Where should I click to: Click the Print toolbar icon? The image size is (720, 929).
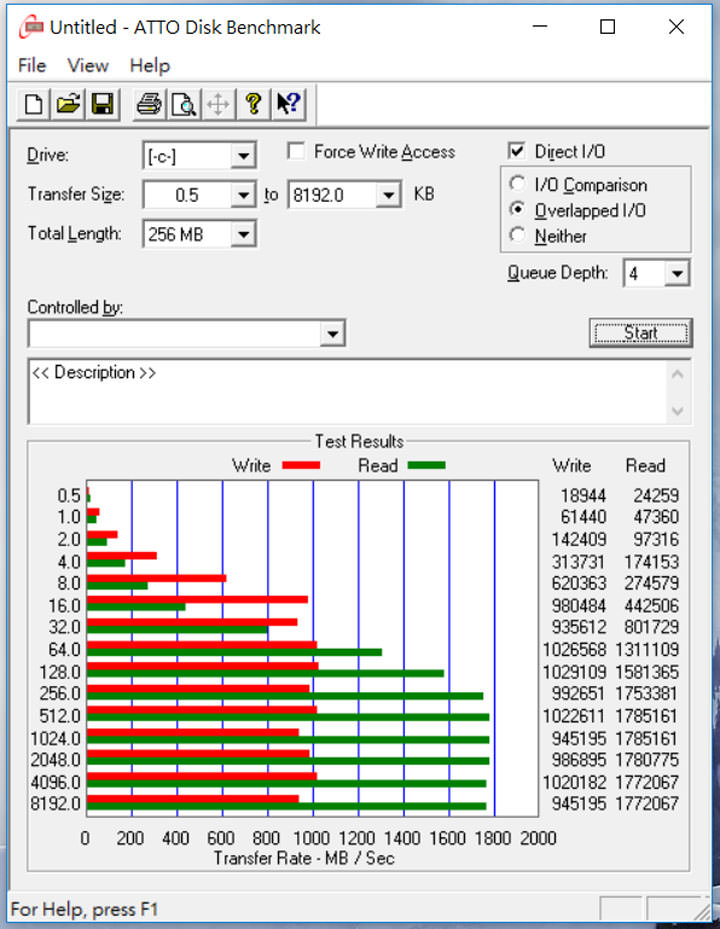click(x=149, y=103)
